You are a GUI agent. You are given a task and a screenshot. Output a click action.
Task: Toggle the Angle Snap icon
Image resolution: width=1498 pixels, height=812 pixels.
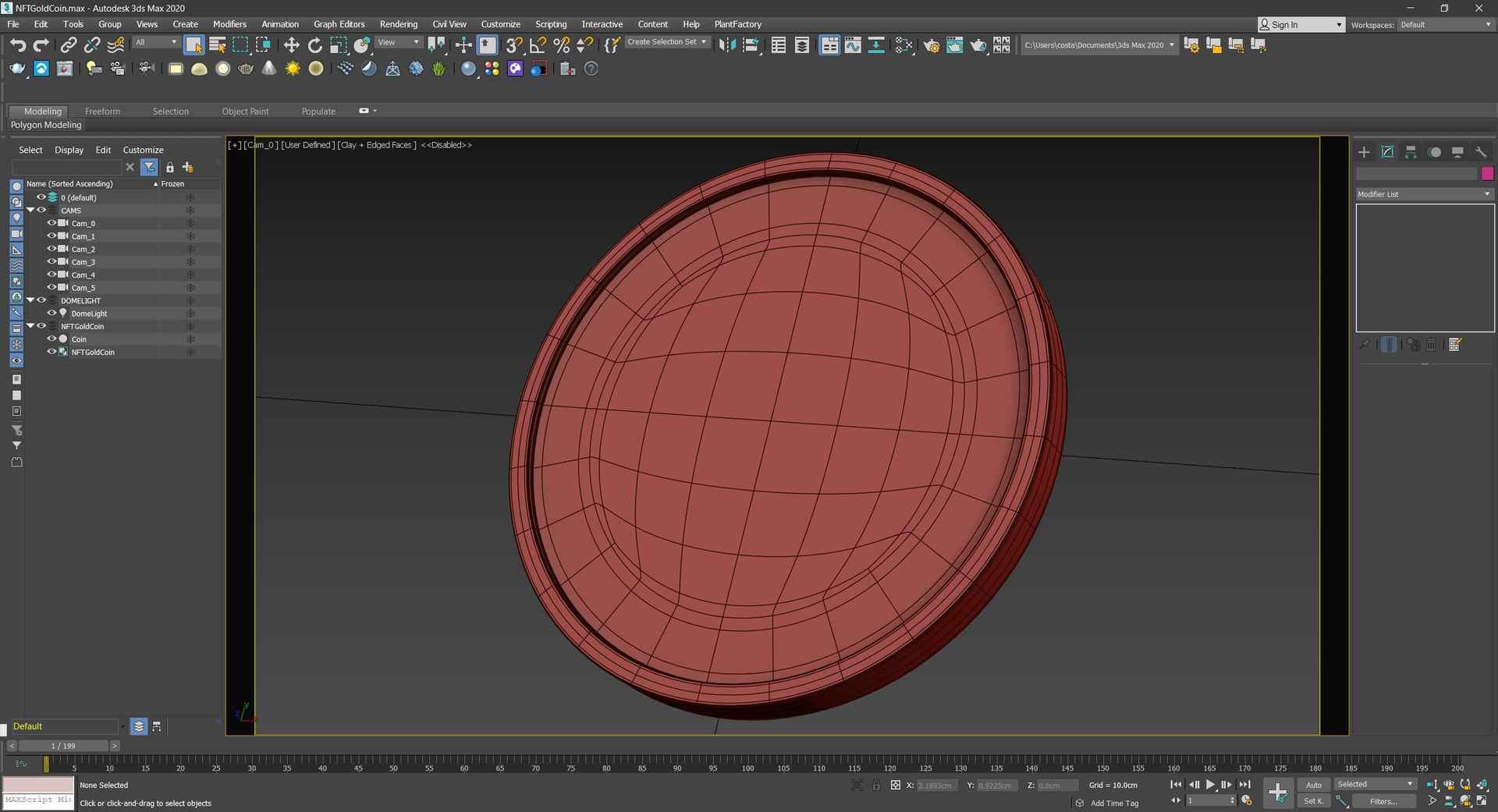[x=538, y=45]
